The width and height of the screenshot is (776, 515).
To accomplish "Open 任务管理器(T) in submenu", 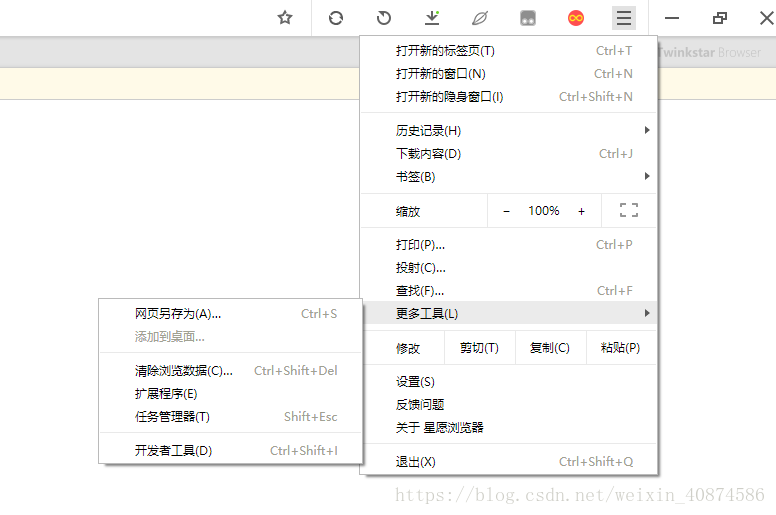I will [x=231, y=417].
